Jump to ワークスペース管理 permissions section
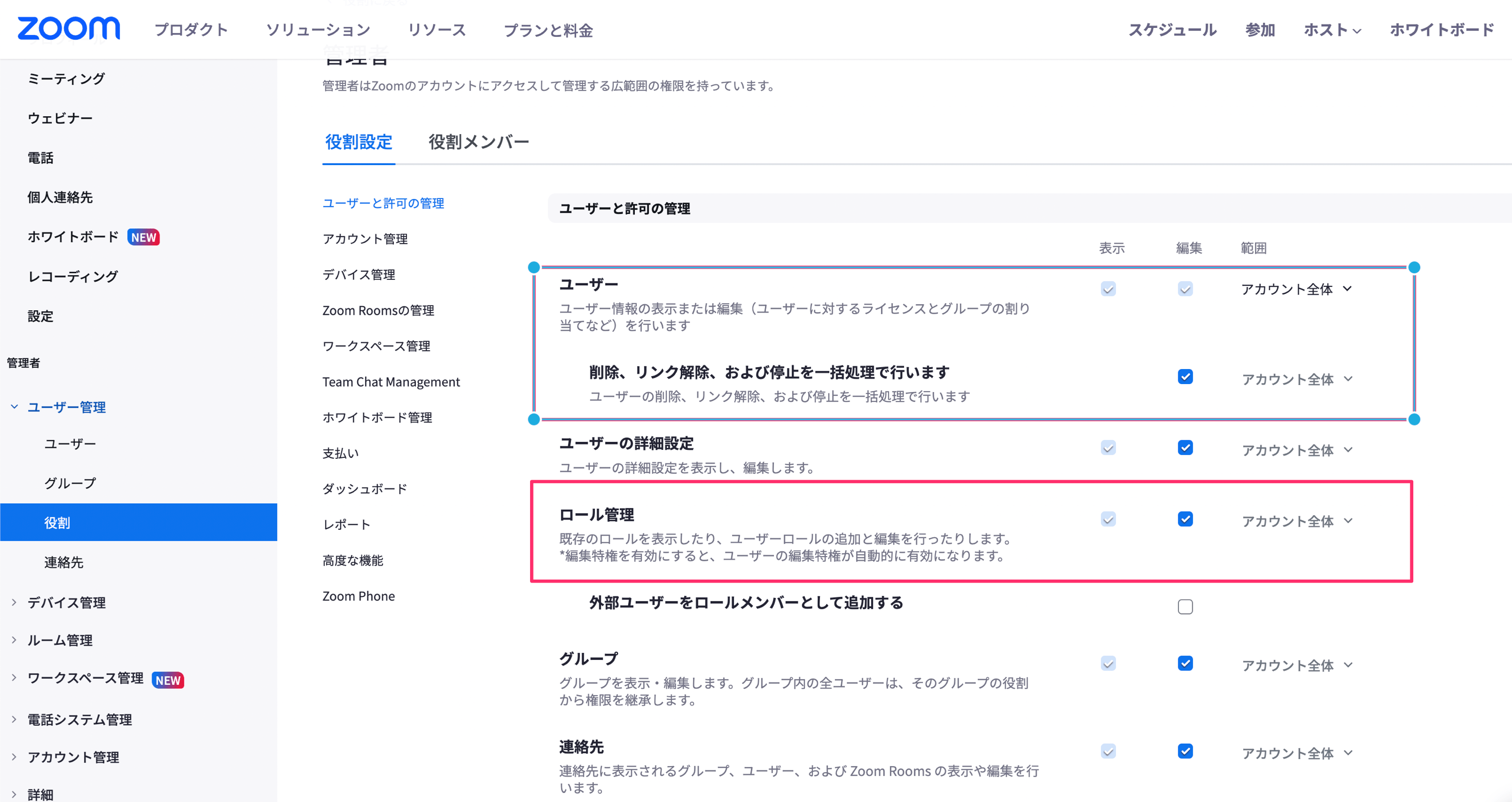This screenshot has height=802, width=1512. click(x=376, y=347)
